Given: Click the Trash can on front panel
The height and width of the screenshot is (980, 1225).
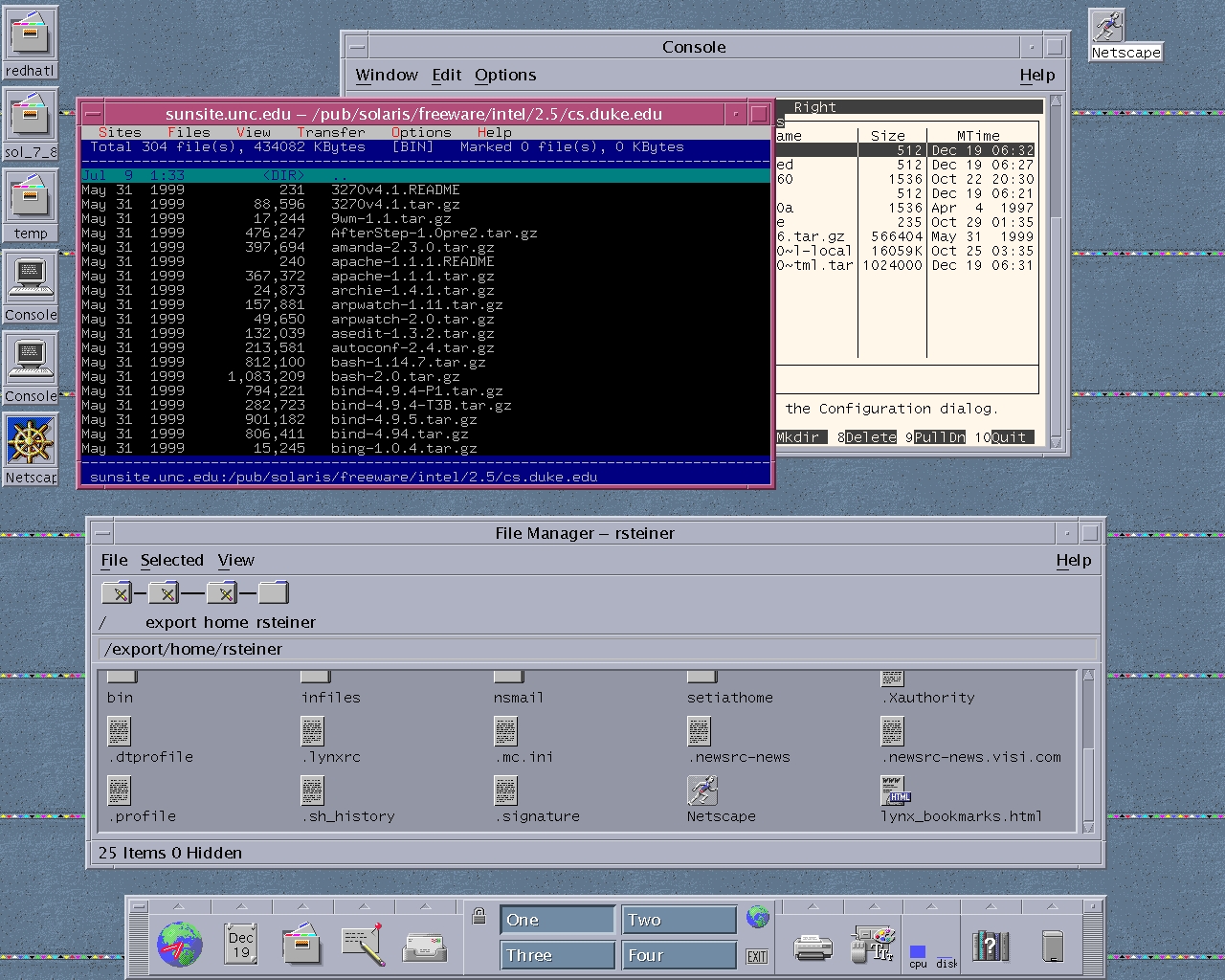Looking at the screenshot, I should 1052,946.
